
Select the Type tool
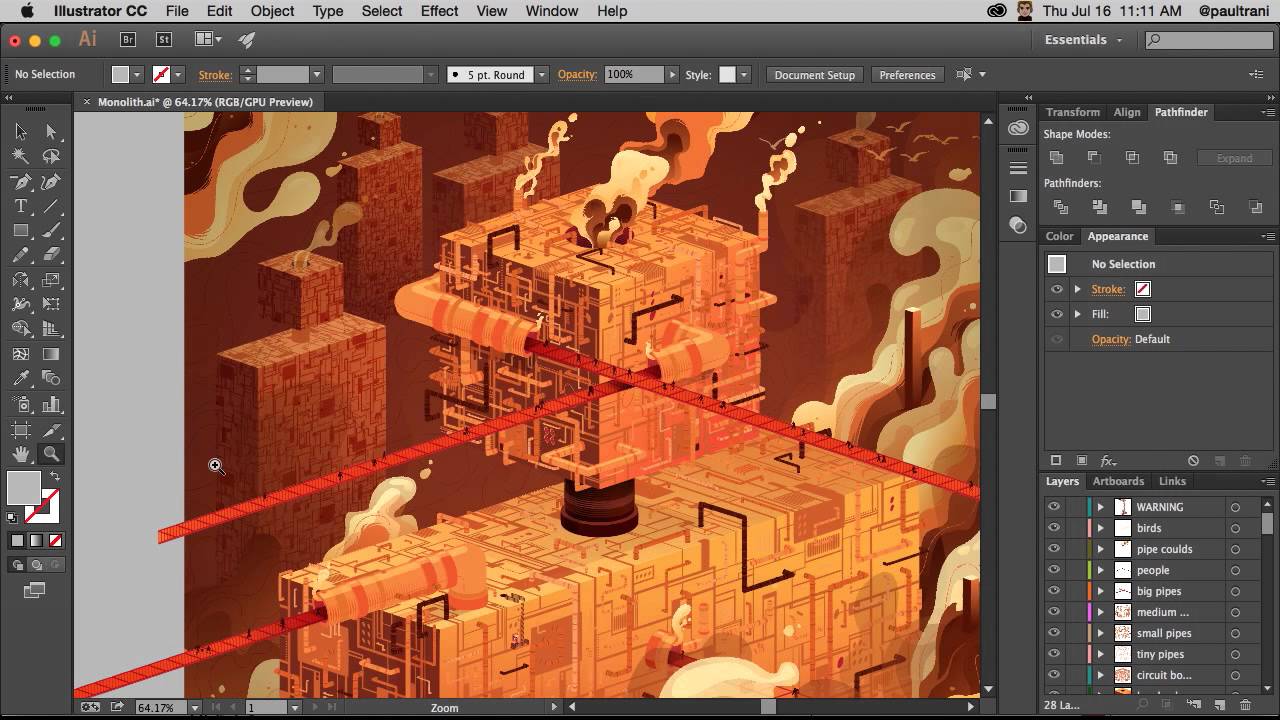pyautogui.click(x=20, y=206)
